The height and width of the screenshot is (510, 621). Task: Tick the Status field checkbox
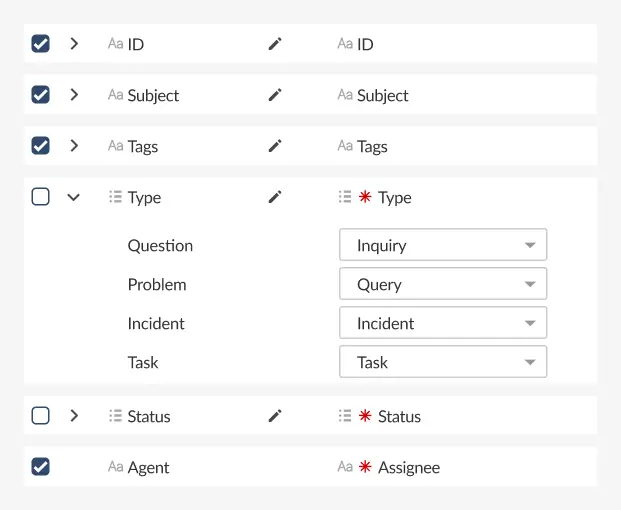coord(40,416)
